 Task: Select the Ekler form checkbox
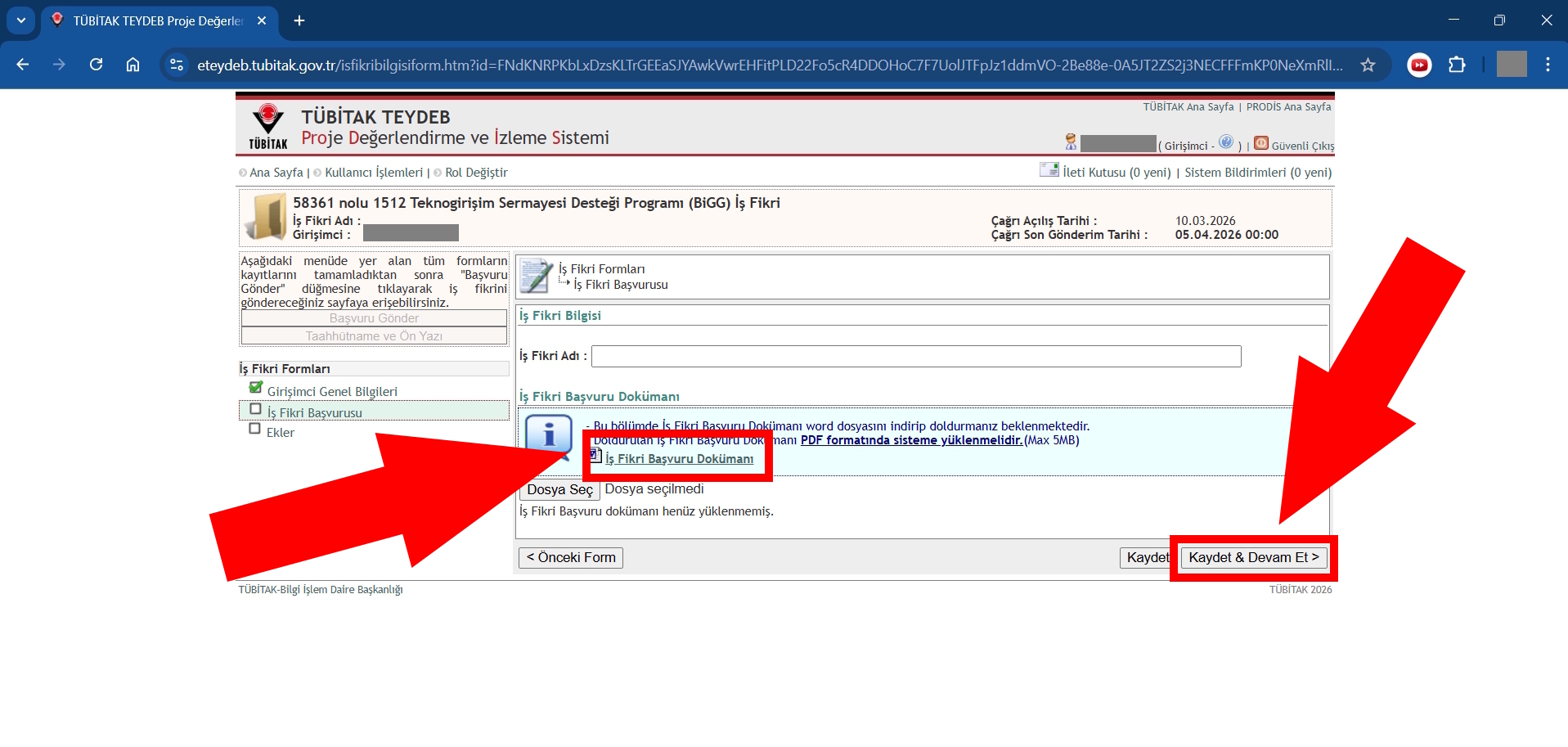pyautogui.click(x=255, y=429)
